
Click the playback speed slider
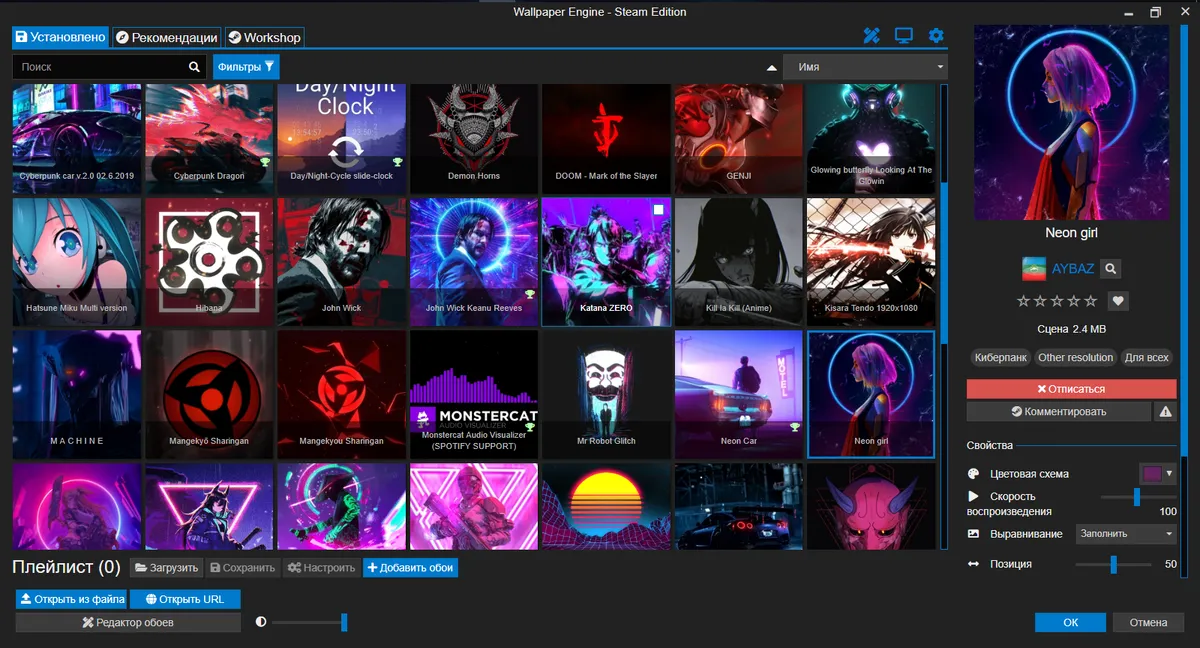click(1138, 497)
